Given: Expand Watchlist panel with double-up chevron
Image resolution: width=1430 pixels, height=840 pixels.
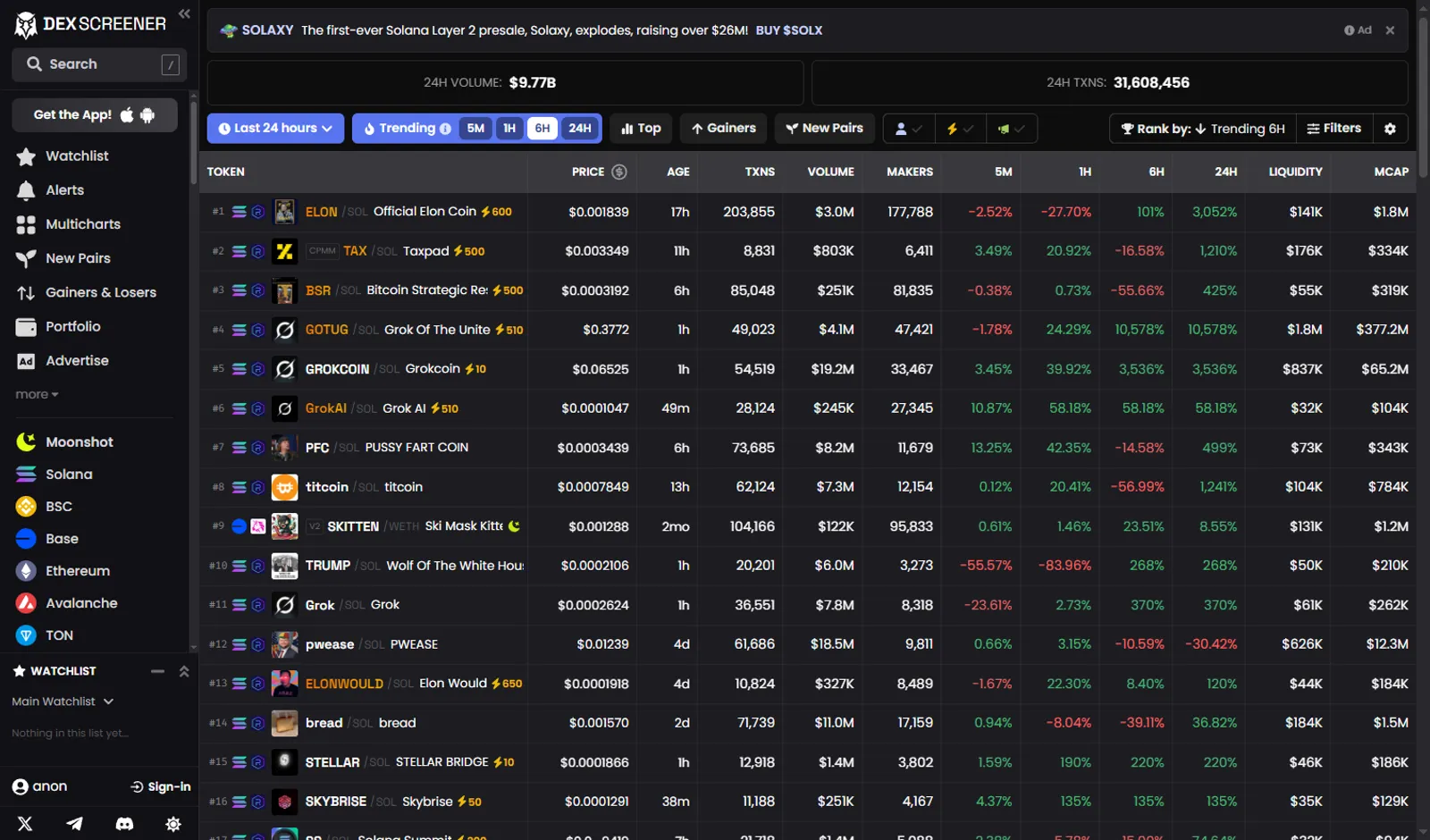Looking at the screenshot, I should click(x=184, y=671).
